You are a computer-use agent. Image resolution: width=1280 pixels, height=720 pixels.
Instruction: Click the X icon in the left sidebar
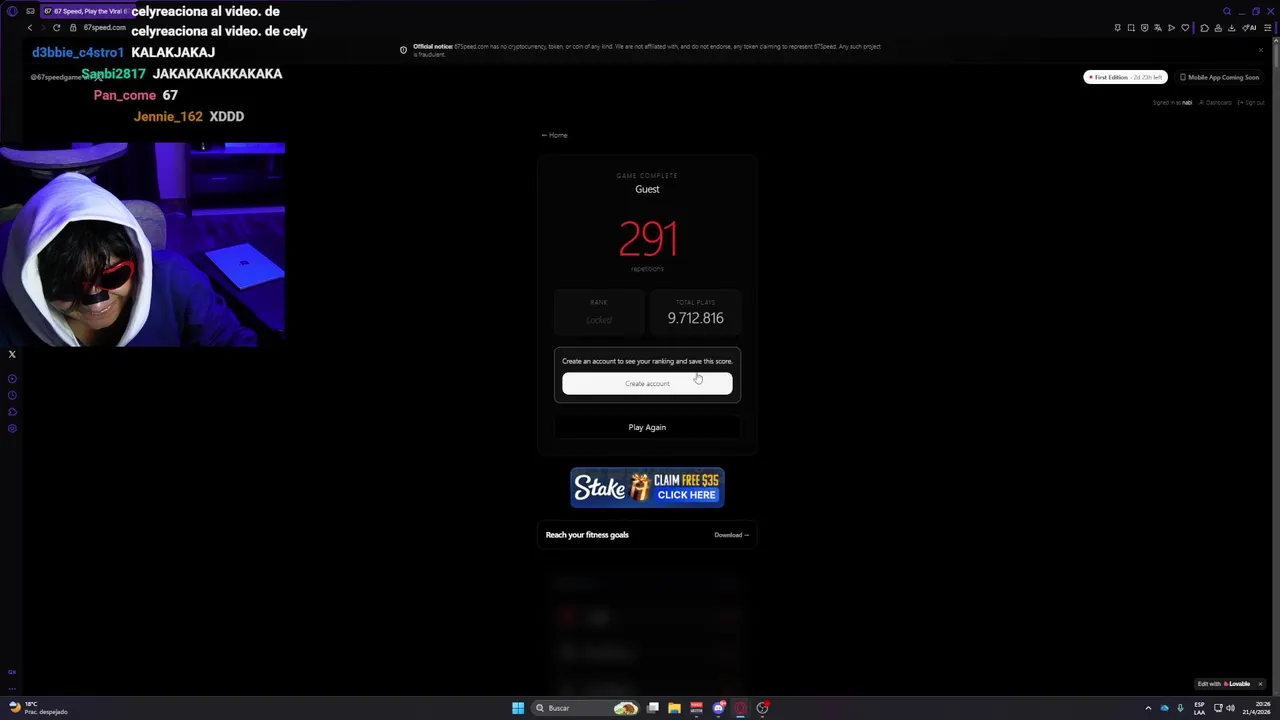click(12, 354)
